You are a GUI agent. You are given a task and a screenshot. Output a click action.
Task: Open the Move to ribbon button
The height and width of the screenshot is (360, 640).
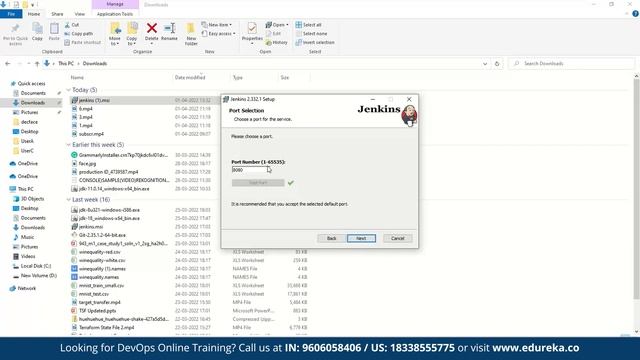[x=115, y=33]
